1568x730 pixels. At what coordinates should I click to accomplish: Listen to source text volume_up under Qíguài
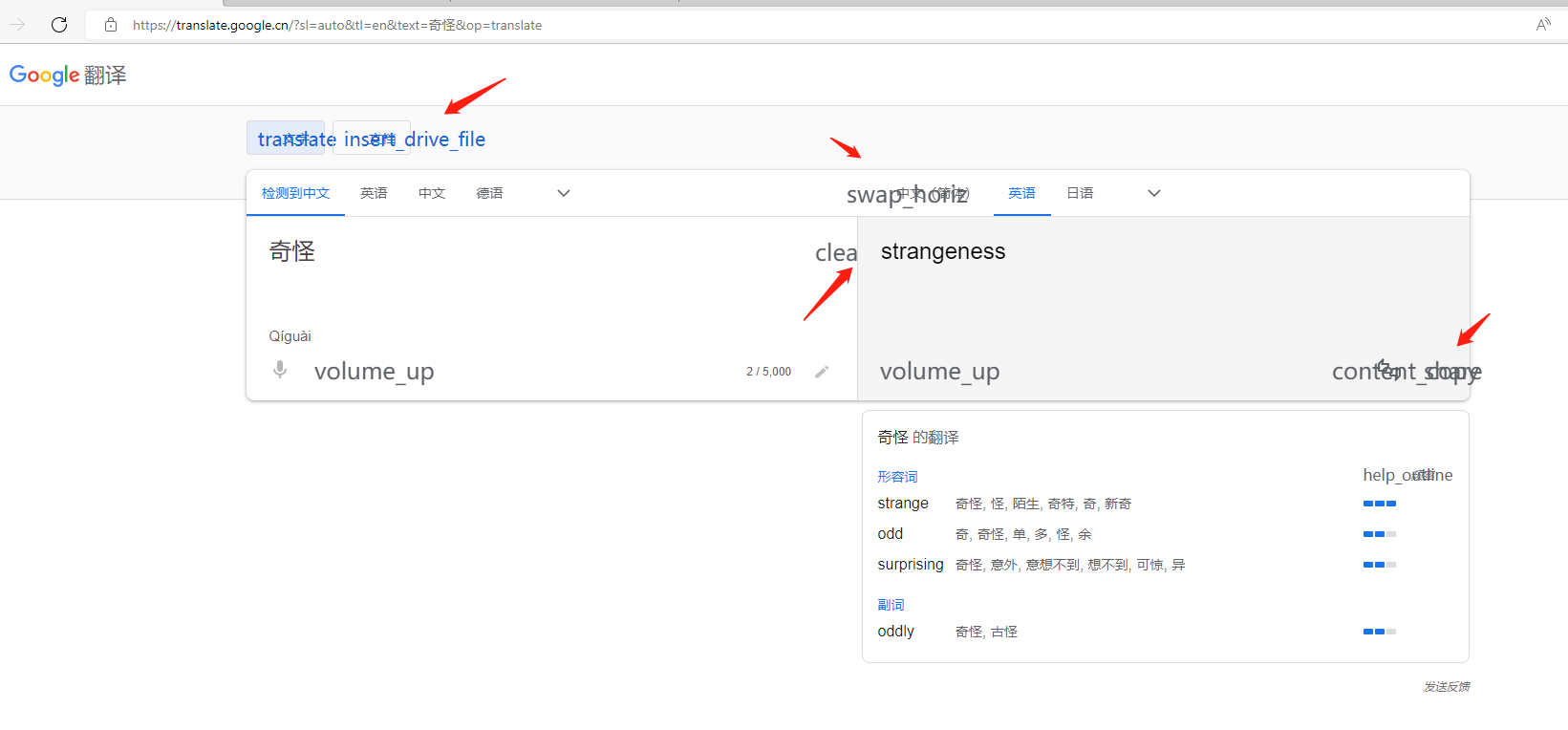[374, 371]
